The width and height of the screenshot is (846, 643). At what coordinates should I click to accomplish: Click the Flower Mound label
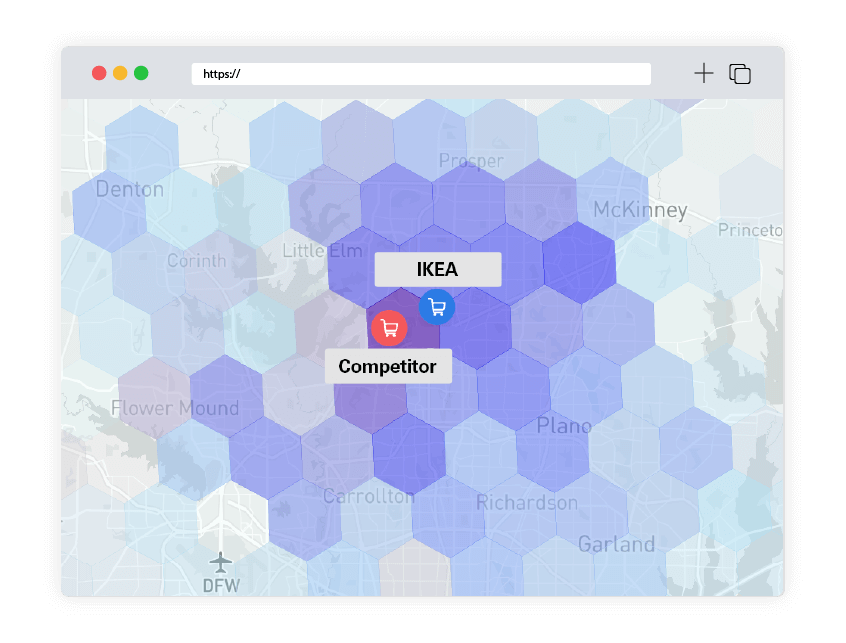pyautogui.click(x=175, y=408)
